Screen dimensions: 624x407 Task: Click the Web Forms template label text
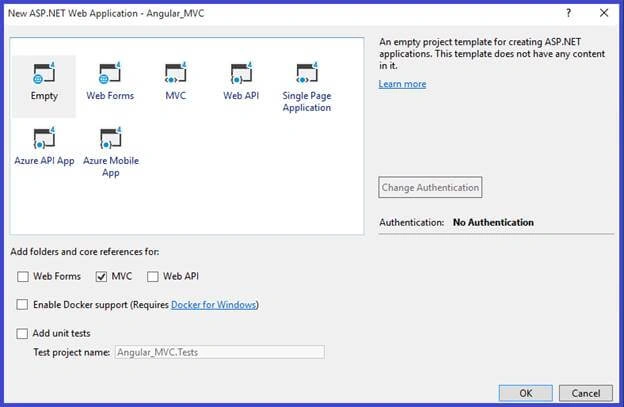click(x=110, y=96)
